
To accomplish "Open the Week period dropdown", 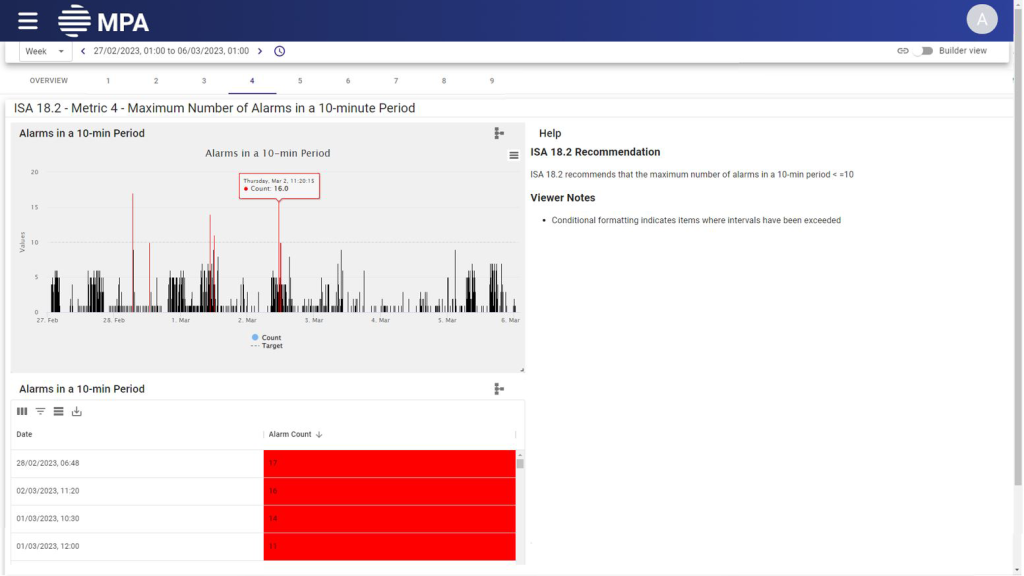I will 45,51.
